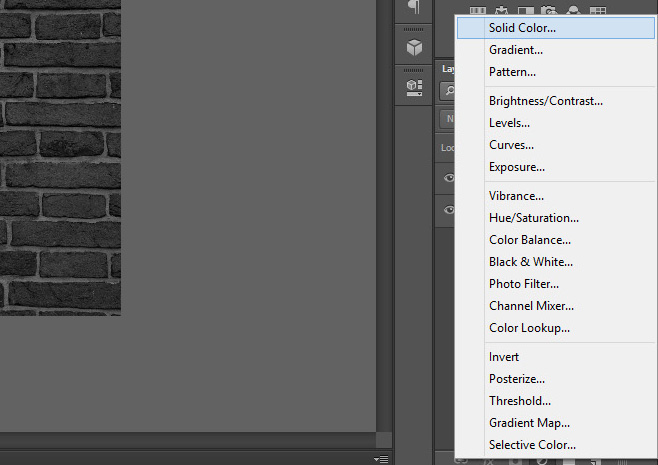The image size is (658, 465).
Task: Select Curves from the menu
Action: (x=510, y=145)
